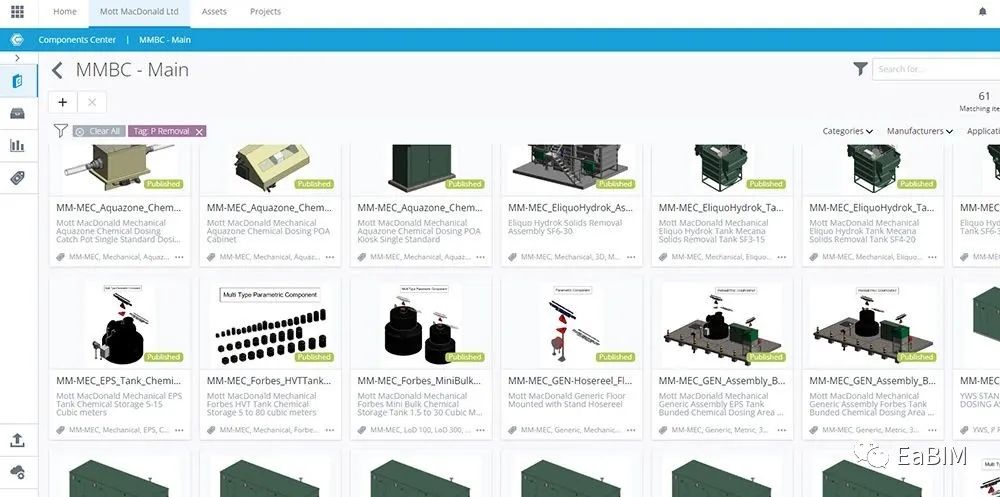Viewport: 1000px width, 497px height.
Task: Switch to the Assets tab
Action: tap(213, 12)
